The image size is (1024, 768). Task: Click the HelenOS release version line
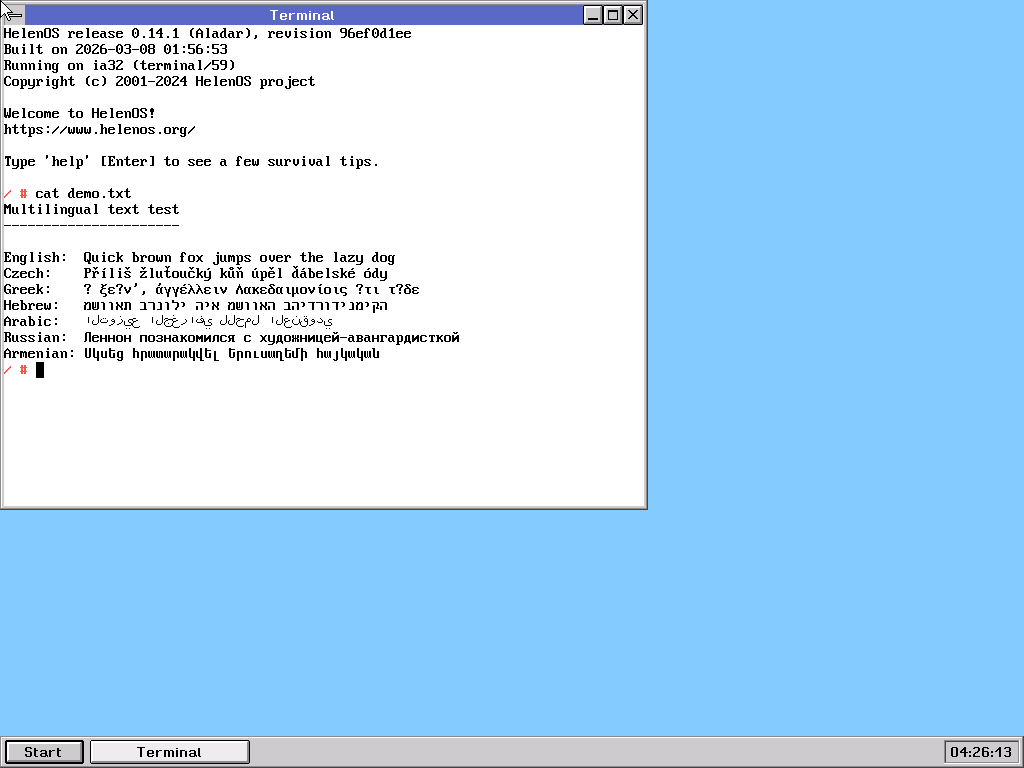207,34
